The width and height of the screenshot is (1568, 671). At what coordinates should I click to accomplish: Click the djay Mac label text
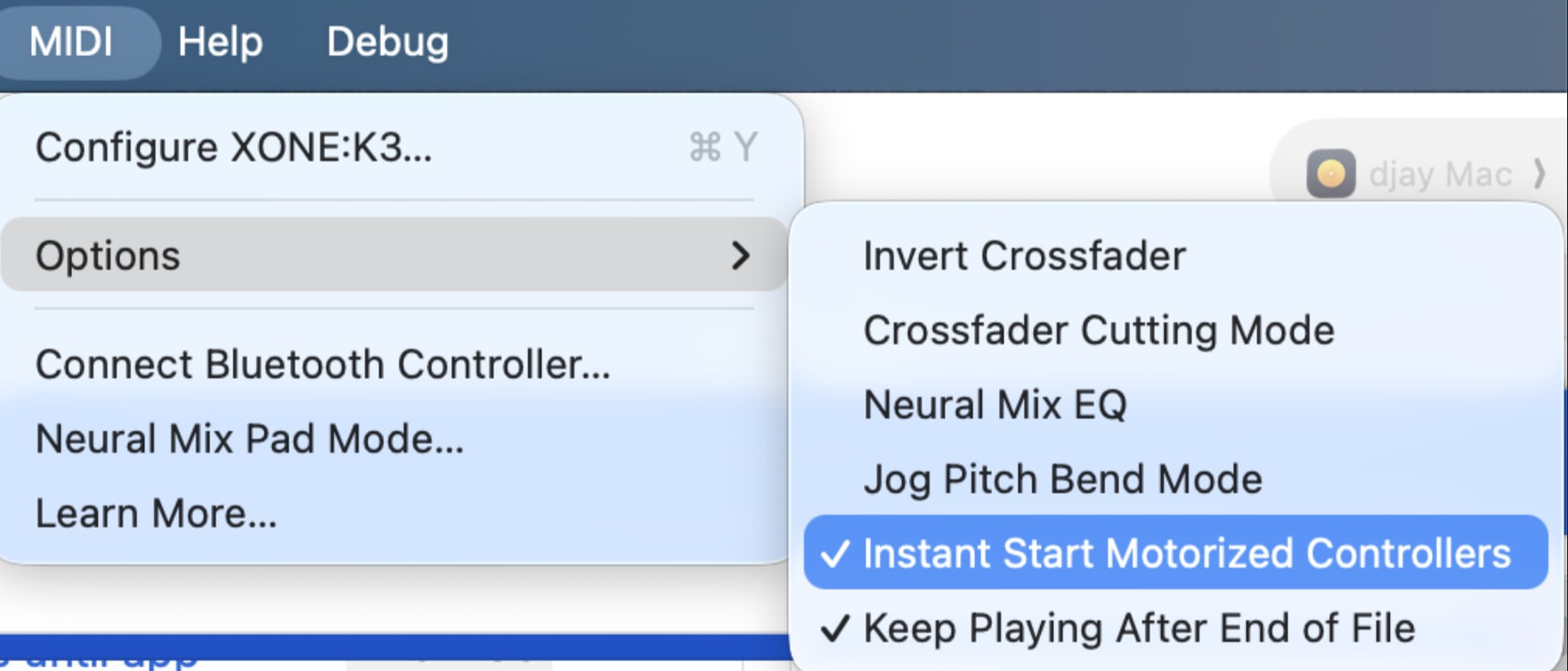[1440, 174]
